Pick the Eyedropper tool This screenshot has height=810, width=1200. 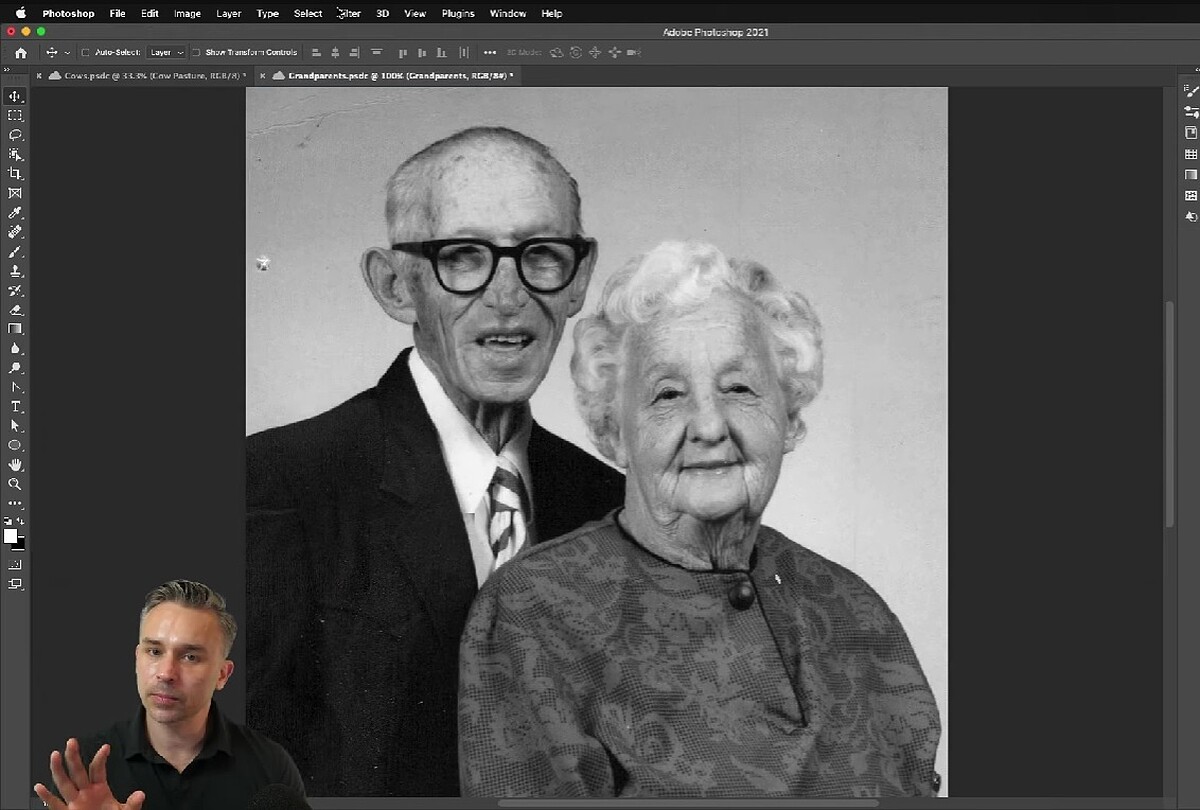pyautogui.click(x=15, y=213)
